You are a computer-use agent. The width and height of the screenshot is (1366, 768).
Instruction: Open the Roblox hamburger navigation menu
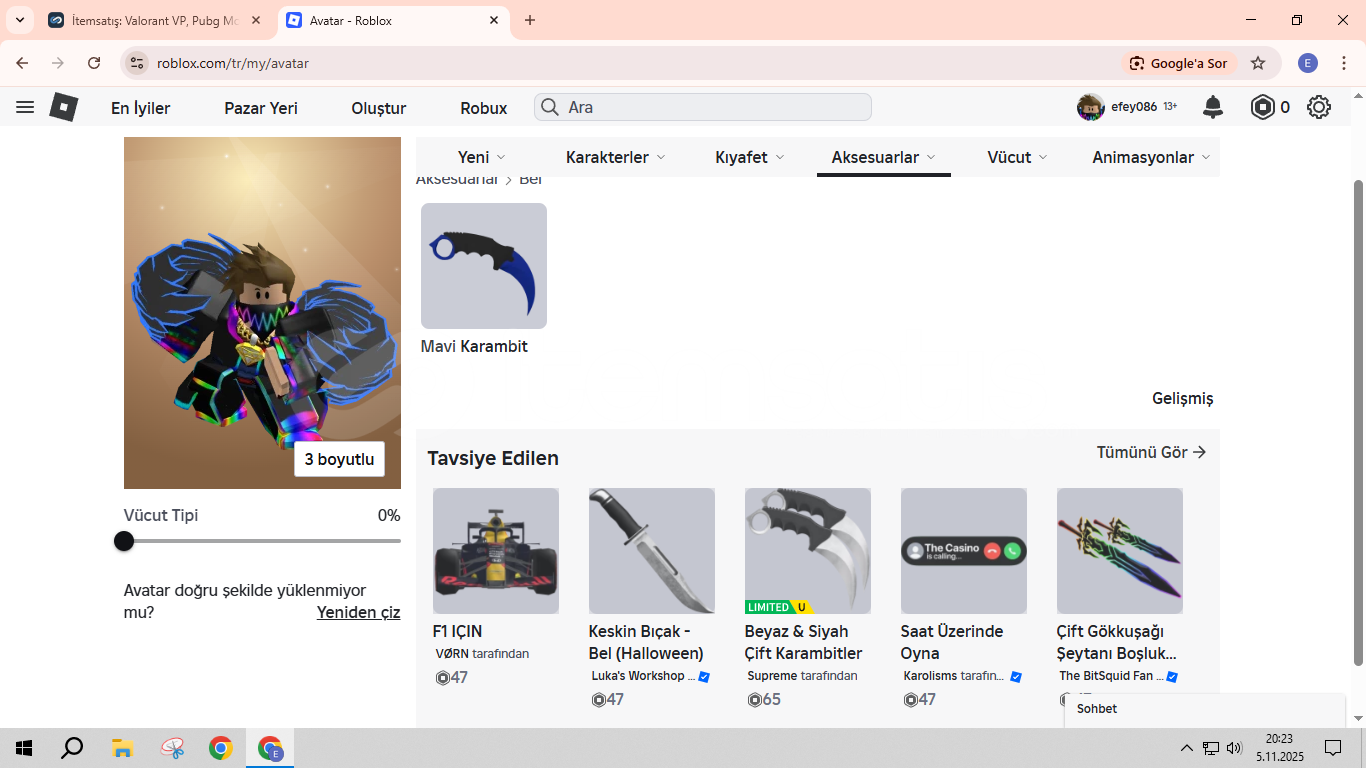[25, 107]
